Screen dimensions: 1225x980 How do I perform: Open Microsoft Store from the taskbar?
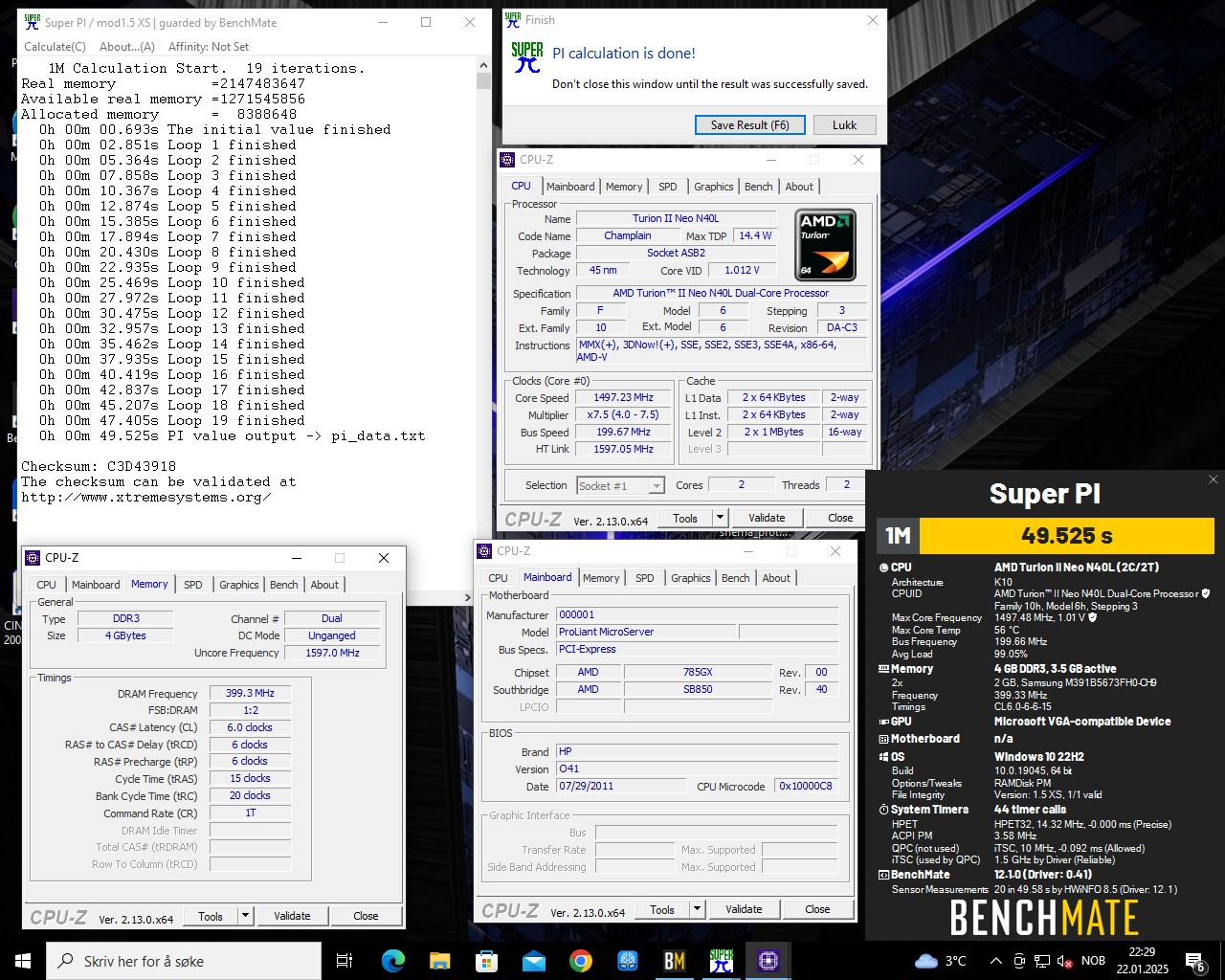pos(486,961)
